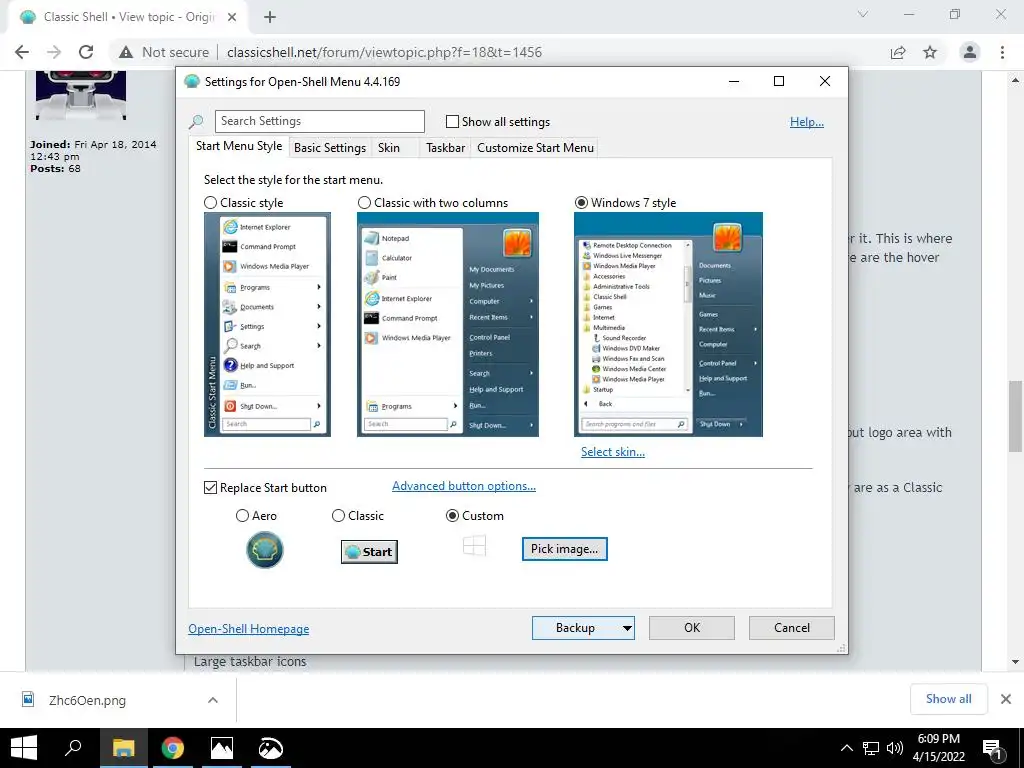This screenshot has width=1024, height=768.
Task: Open the Photos app on taskbar
Action: point(221,748)
